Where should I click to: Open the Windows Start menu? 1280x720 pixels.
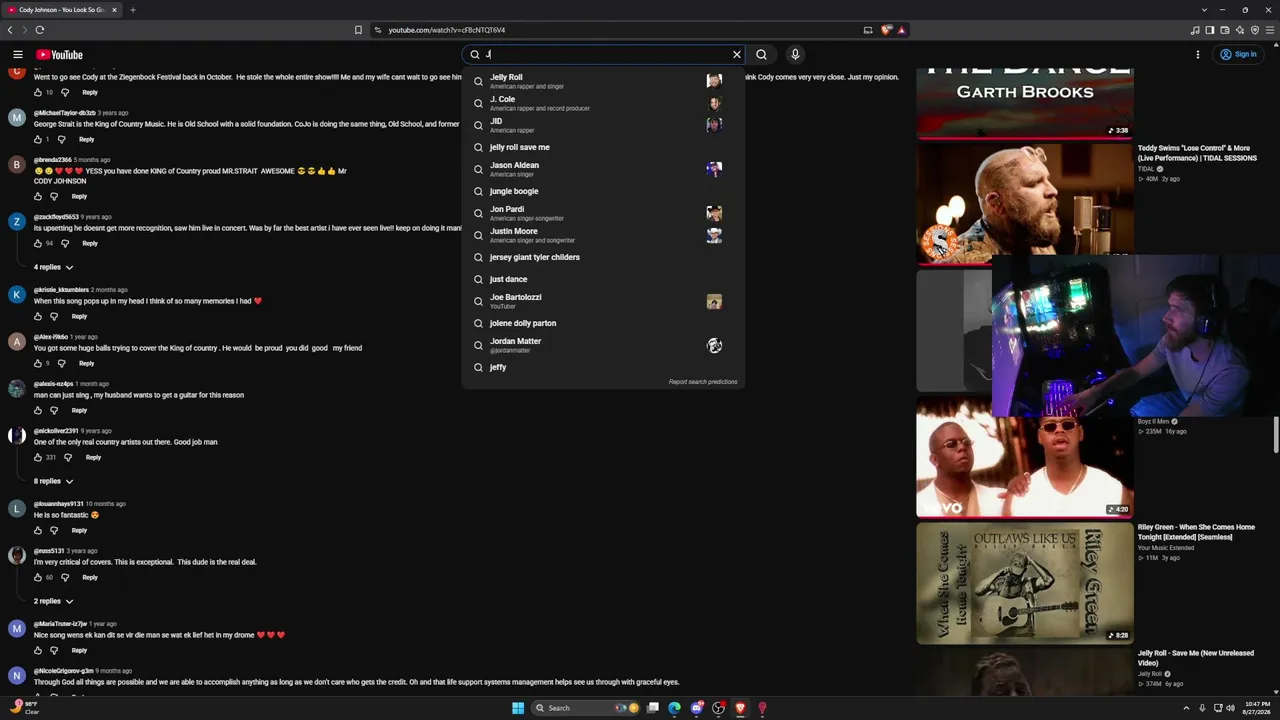pos(518,708)
